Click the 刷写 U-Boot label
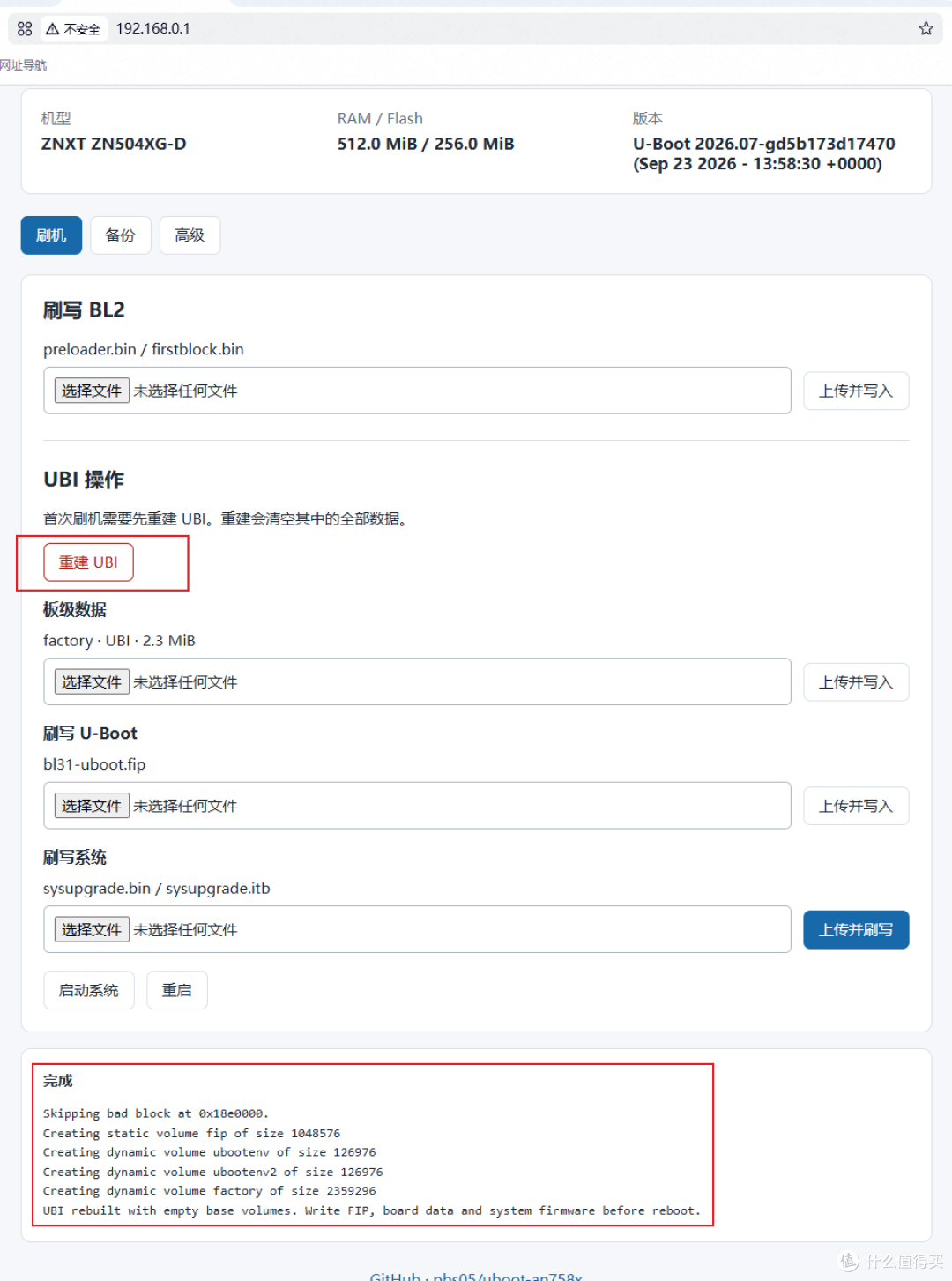952x1281 pixels. click(x=90, y=734)
